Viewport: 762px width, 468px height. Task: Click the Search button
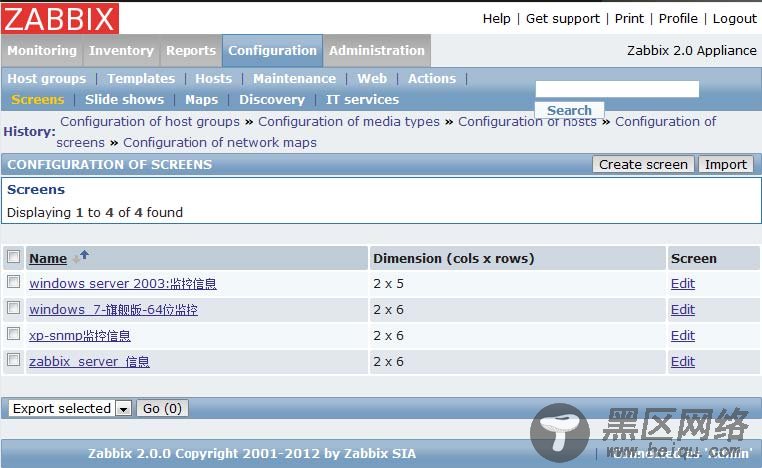pos(570,110)
